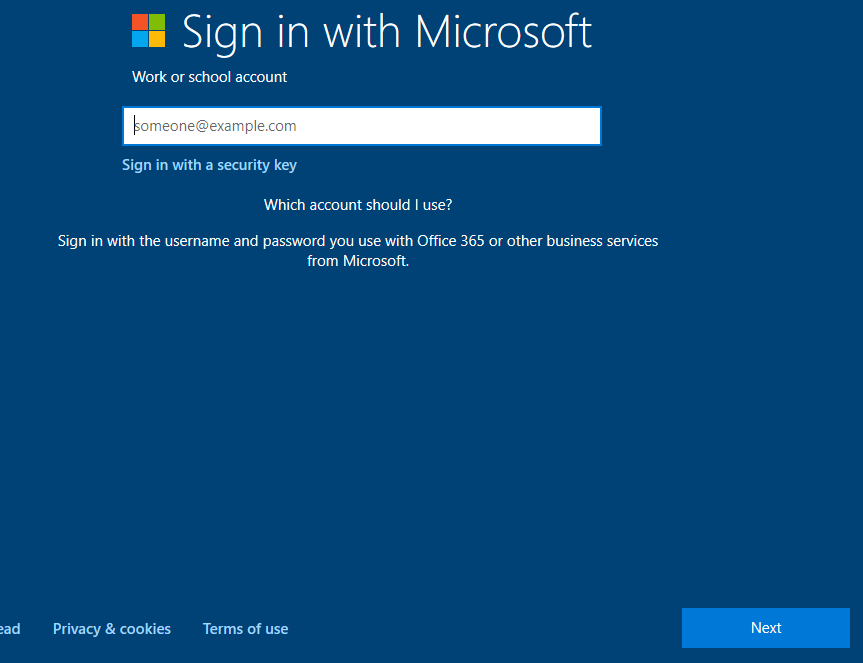Focus the someone@example.com email field
Viewport: 863px width, 663px height.
click(362, 126)
